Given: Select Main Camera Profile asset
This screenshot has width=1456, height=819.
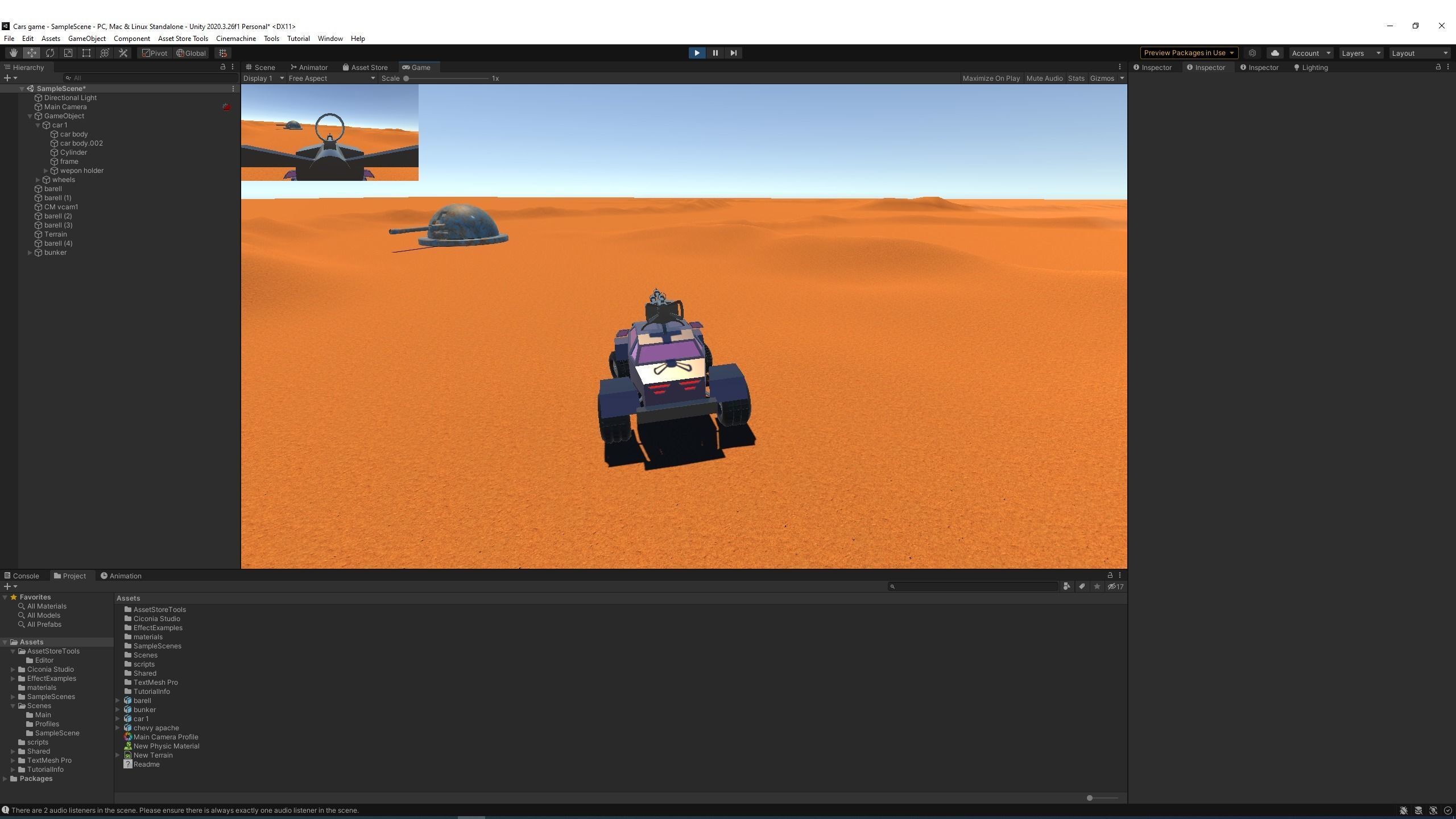Looking at the screenshot, I should tap(166, 737).
